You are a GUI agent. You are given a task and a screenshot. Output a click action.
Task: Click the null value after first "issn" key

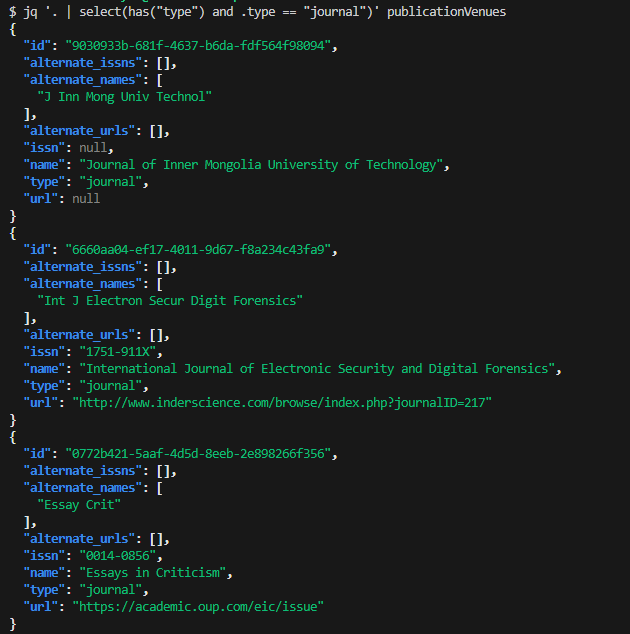[x=86, y=147]
